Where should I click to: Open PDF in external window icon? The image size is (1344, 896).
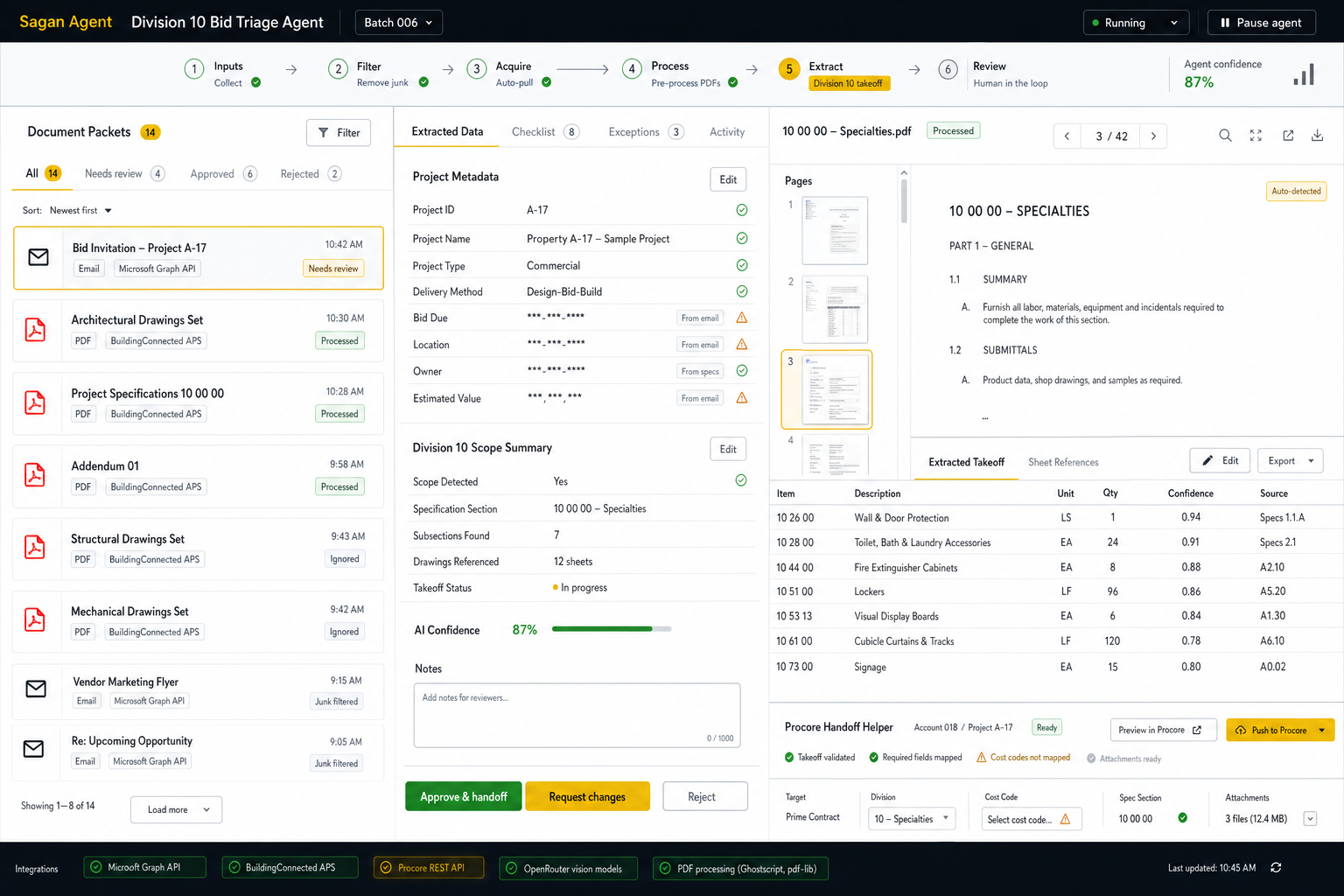coord(1288,136)
